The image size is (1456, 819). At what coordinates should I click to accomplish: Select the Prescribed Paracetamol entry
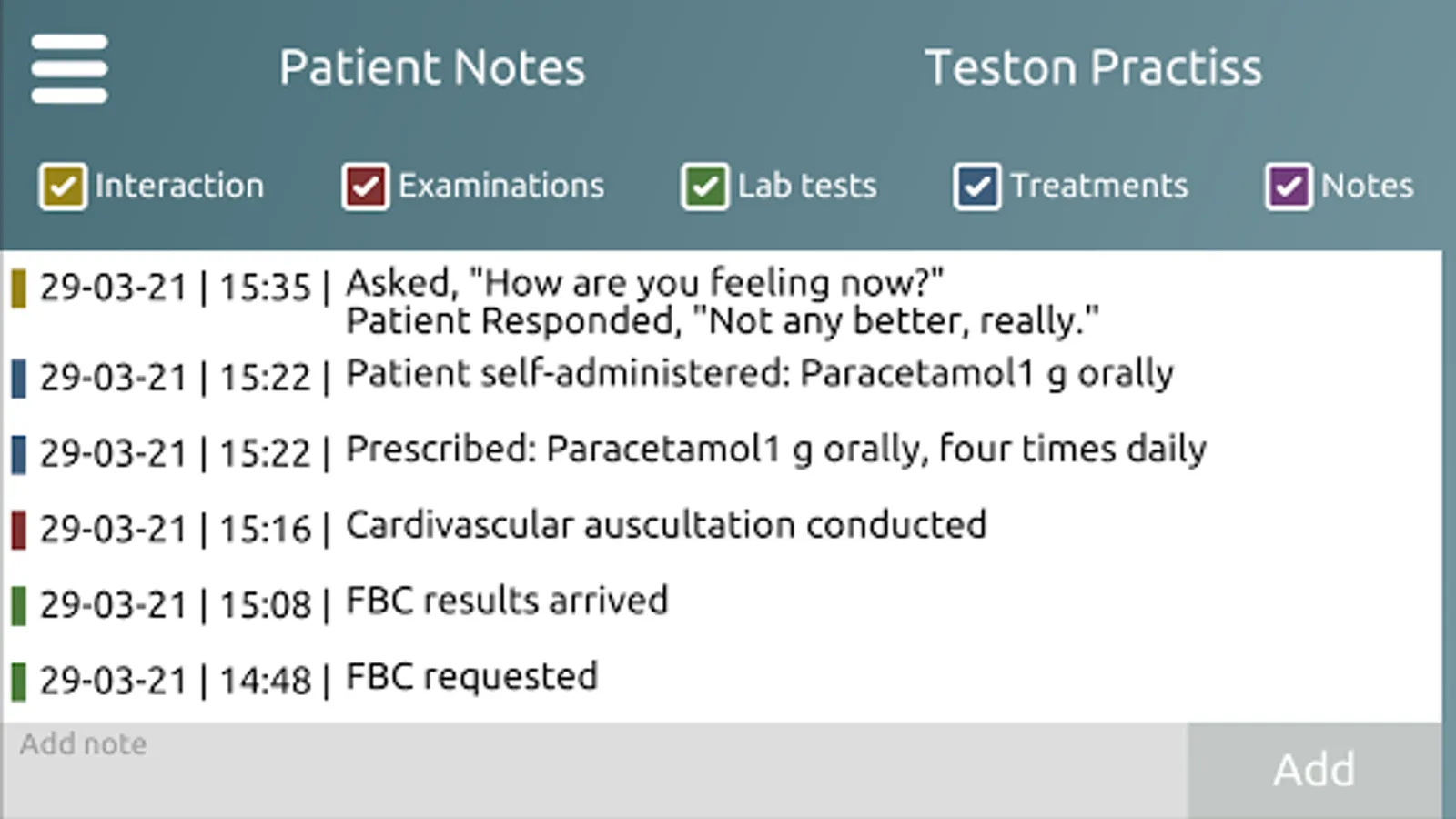[x=775, y=450]
